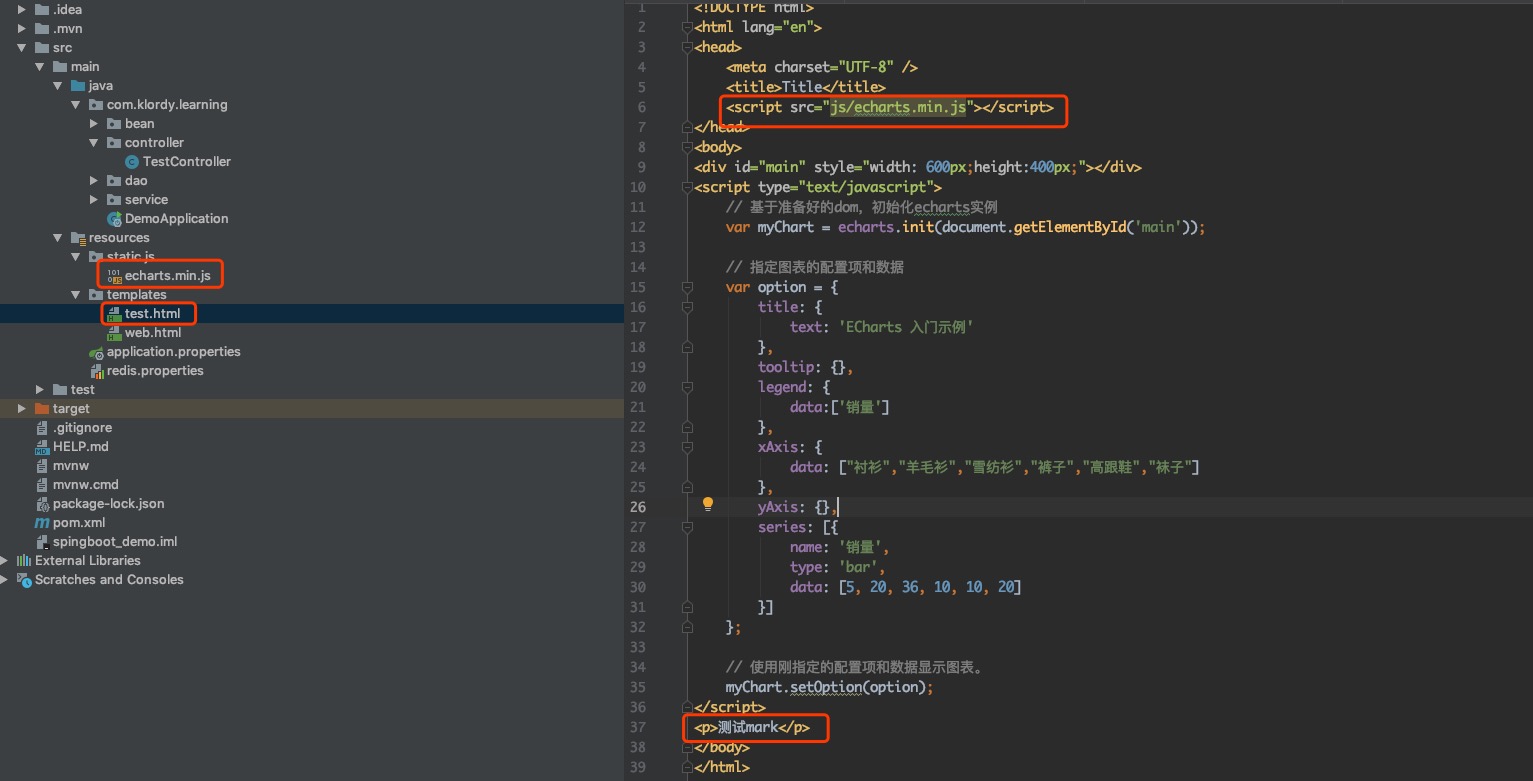Fold the series array at line 27

[x=687, y=527]
